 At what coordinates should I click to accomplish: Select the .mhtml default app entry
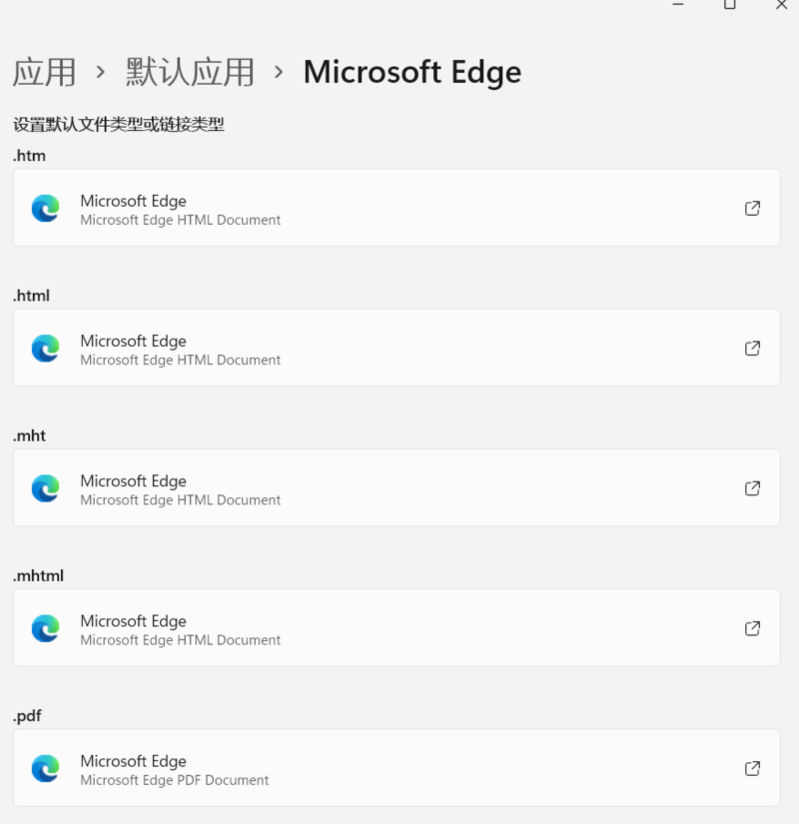[396, 628]
